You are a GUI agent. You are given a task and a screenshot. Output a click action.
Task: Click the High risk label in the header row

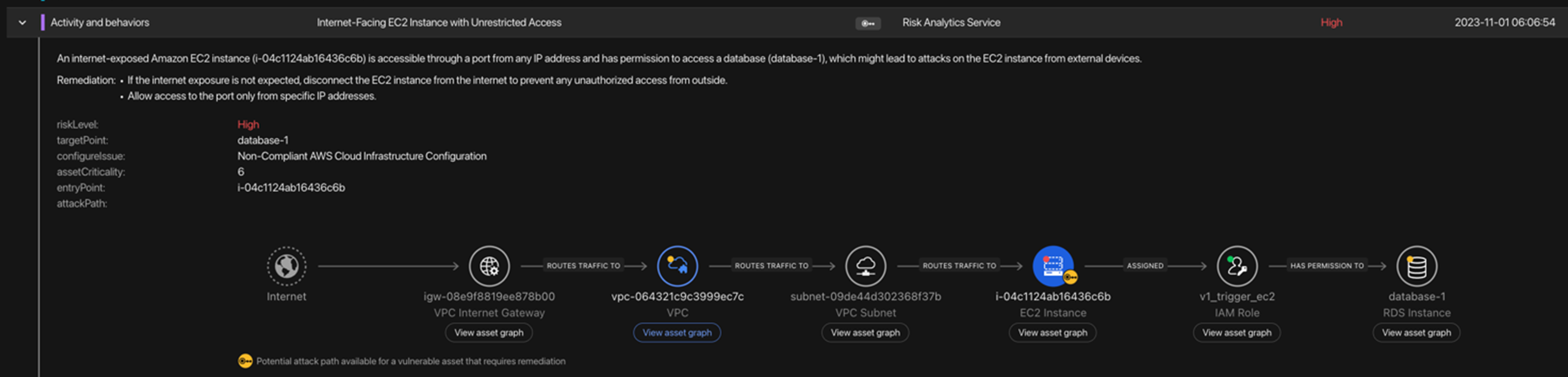coord(1331,23)
